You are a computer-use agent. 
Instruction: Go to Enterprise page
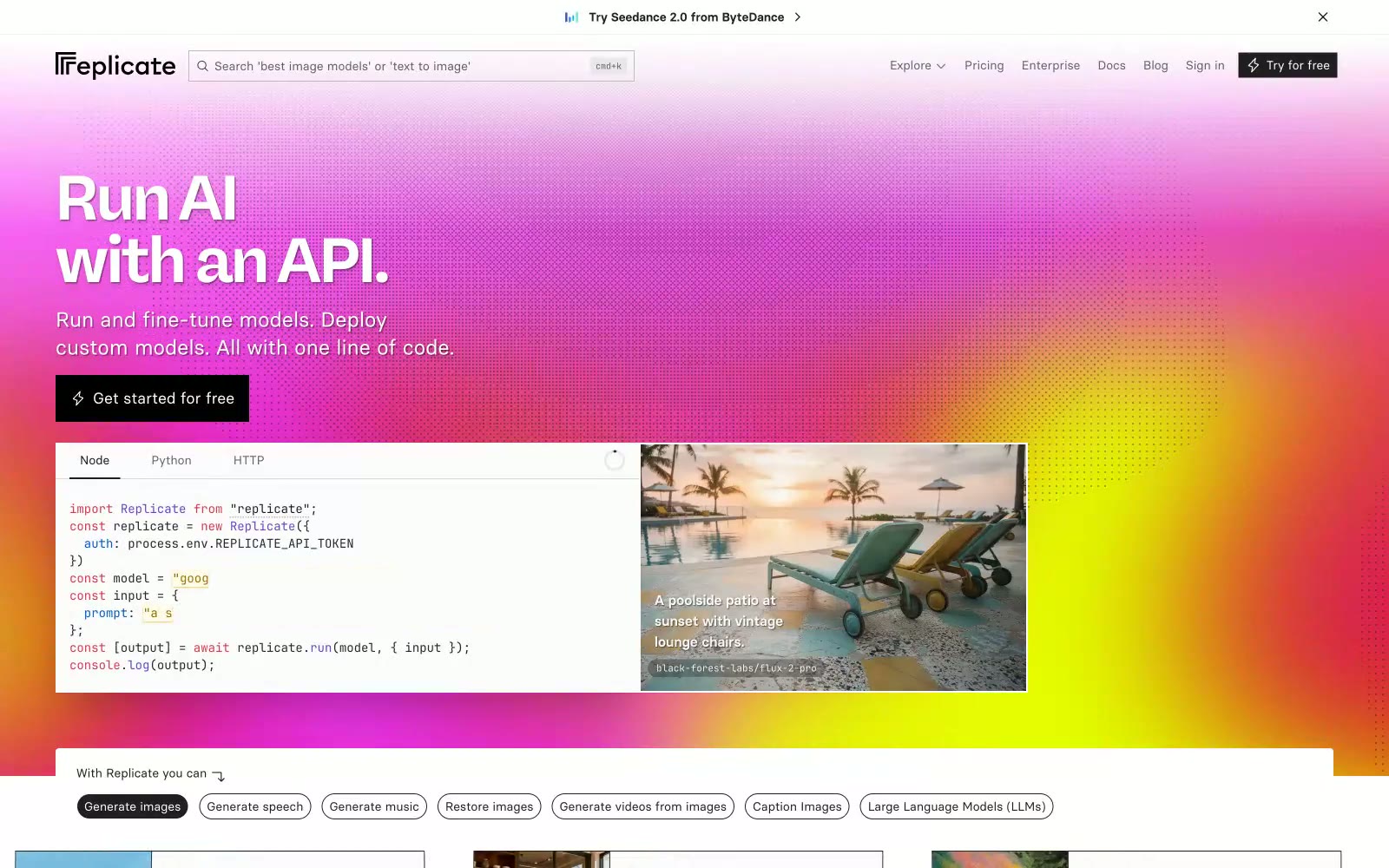click(1050, 65)
